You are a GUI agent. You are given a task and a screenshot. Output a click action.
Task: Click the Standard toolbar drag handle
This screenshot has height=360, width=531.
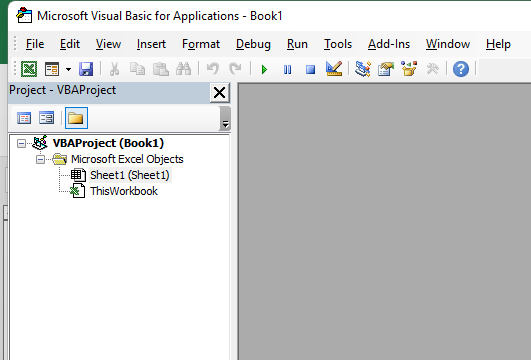click(x=15, y=69)
